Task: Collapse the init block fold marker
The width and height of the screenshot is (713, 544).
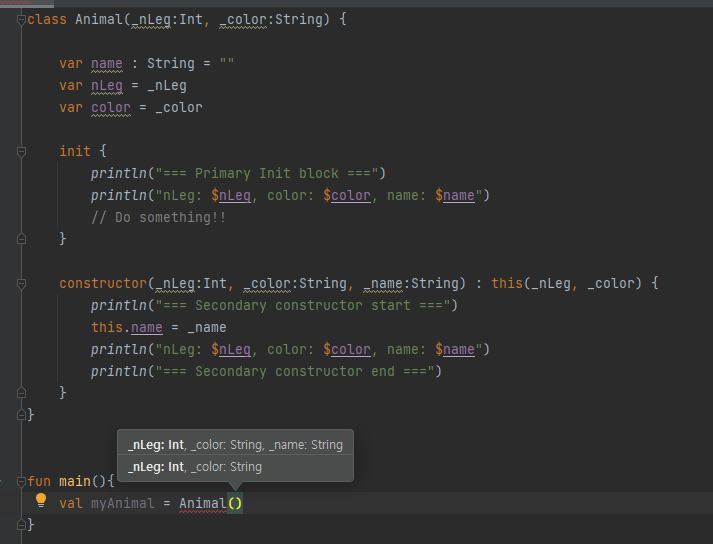Action: tap(21, 151)
